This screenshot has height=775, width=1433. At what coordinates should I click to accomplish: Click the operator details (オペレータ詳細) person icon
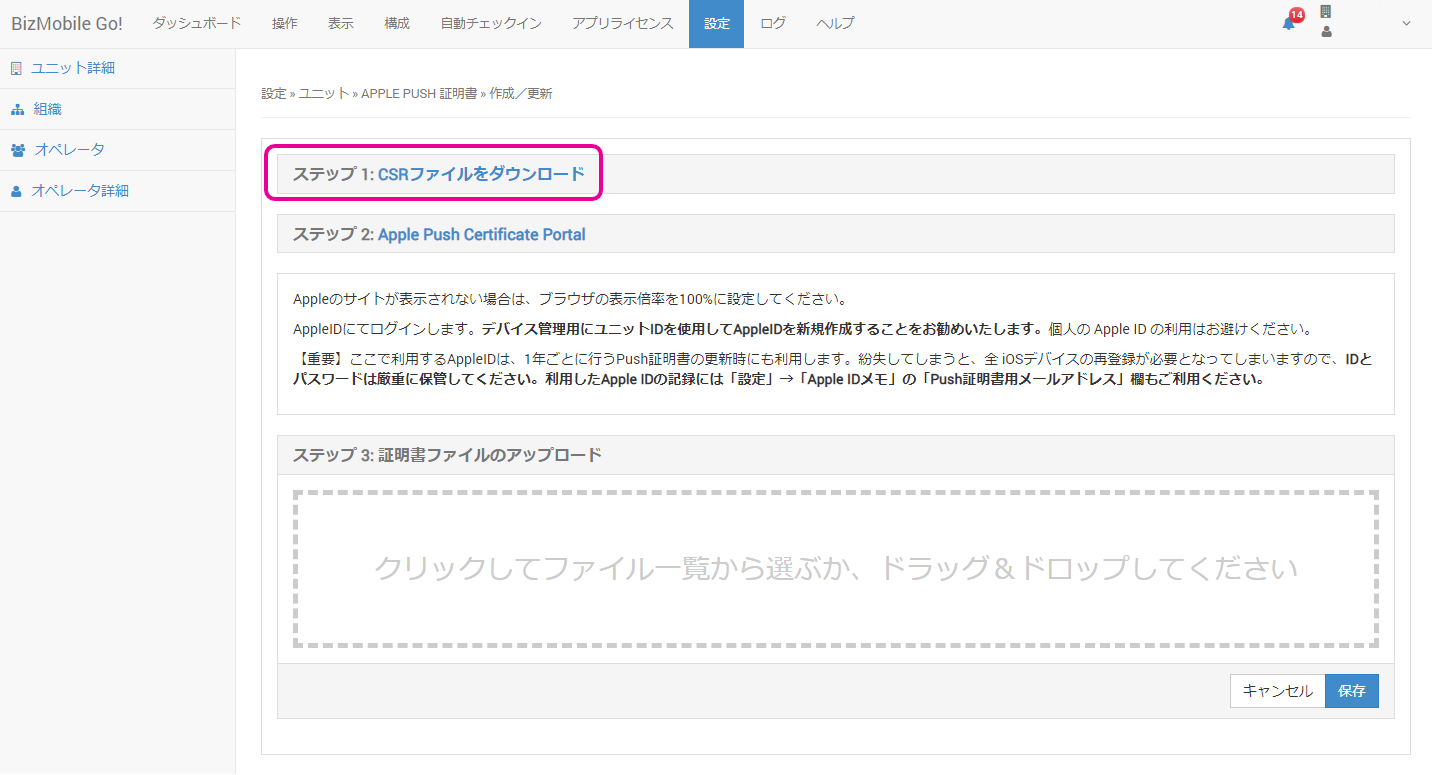tap(16, 191)
